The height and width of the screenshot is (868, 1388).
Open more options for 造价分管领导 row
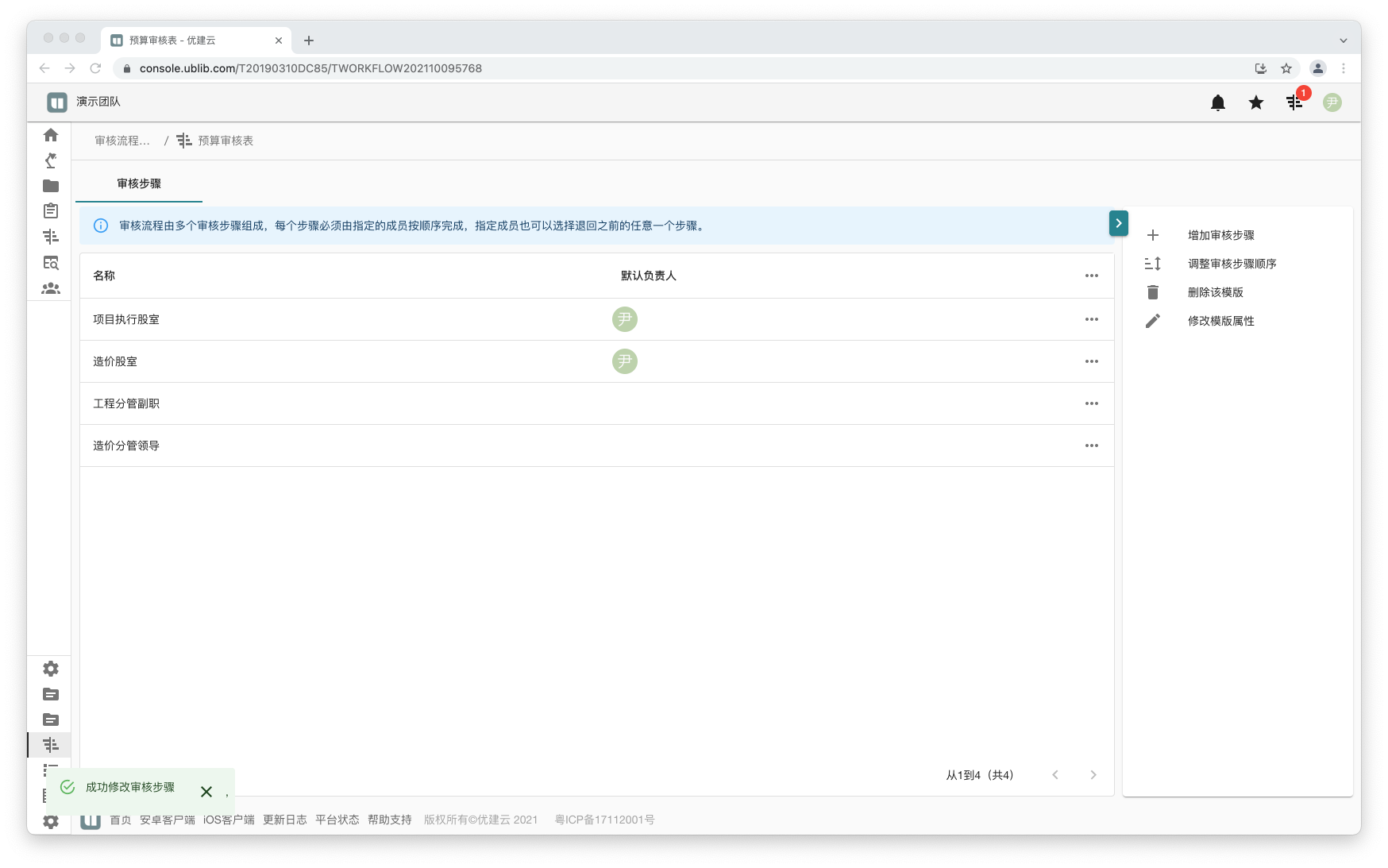coord(1092,446)
